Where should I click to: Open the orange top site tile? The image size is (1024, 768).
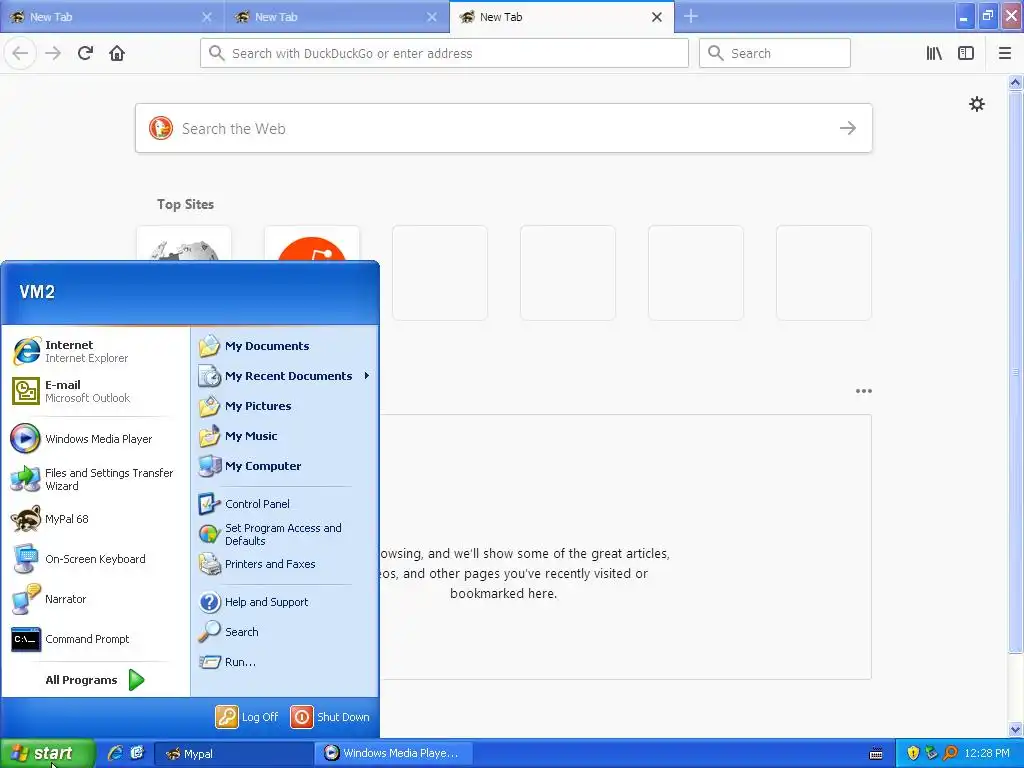(x=312, y=244)
